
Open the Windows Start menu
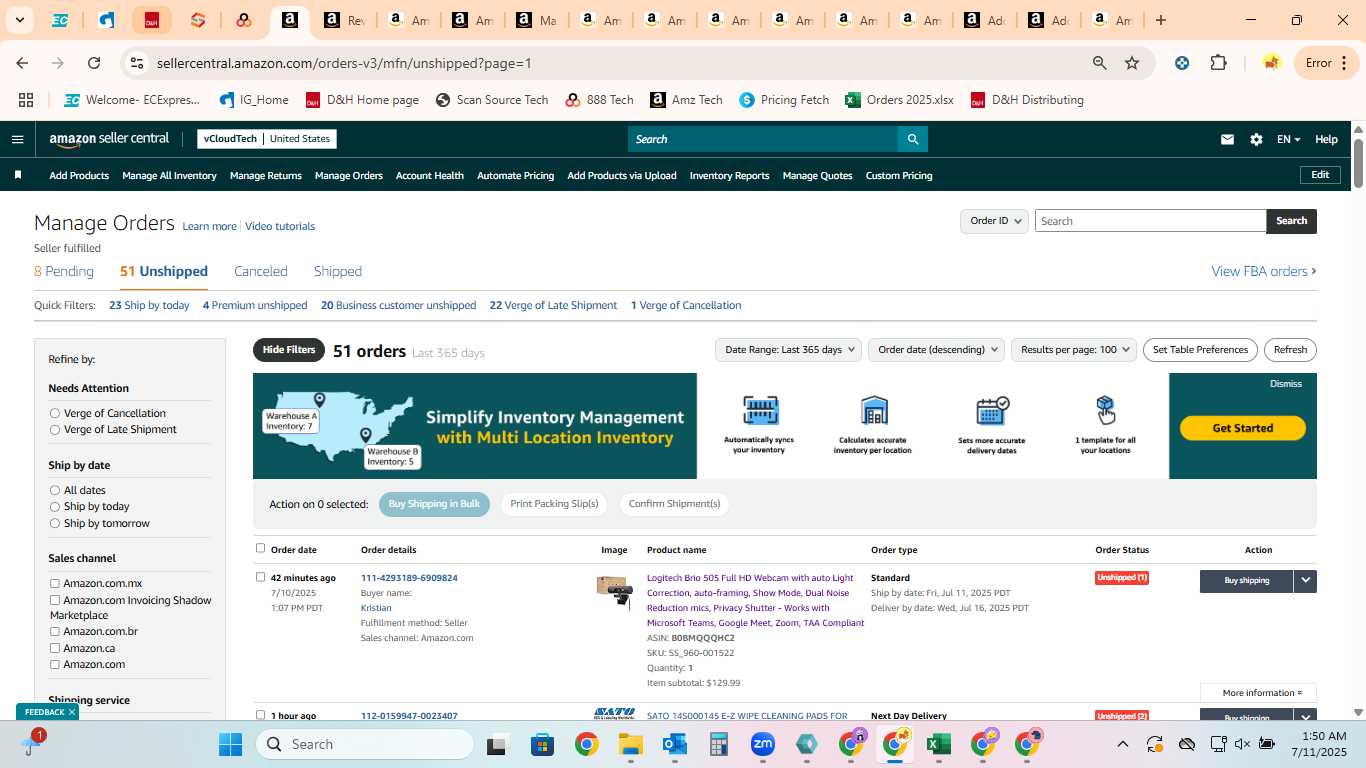point(230,744)
